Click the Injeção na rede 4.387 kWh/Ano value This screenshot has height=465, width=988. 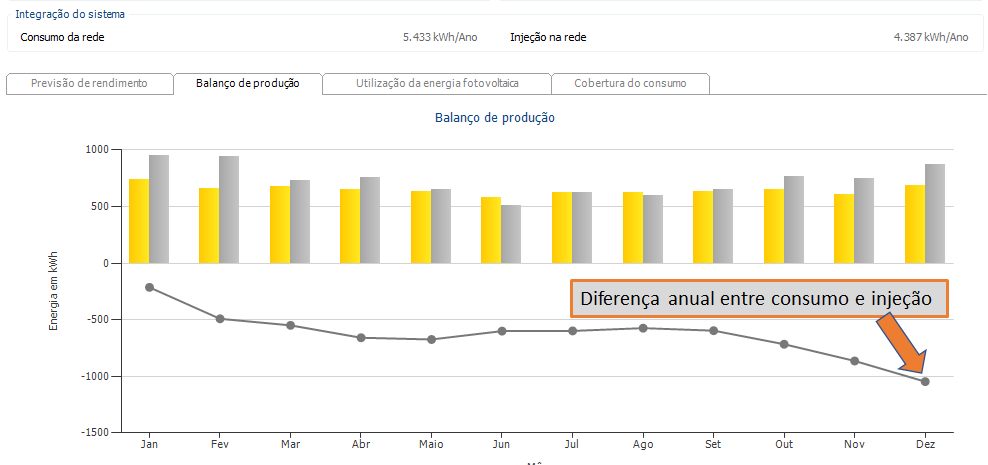930,37
